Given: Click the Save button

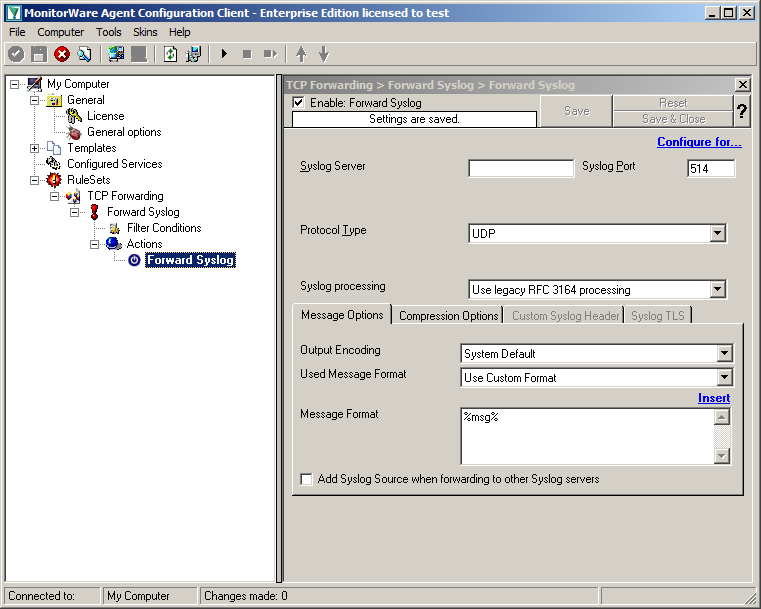Looking at the screenshot, I should click(577, 111).
